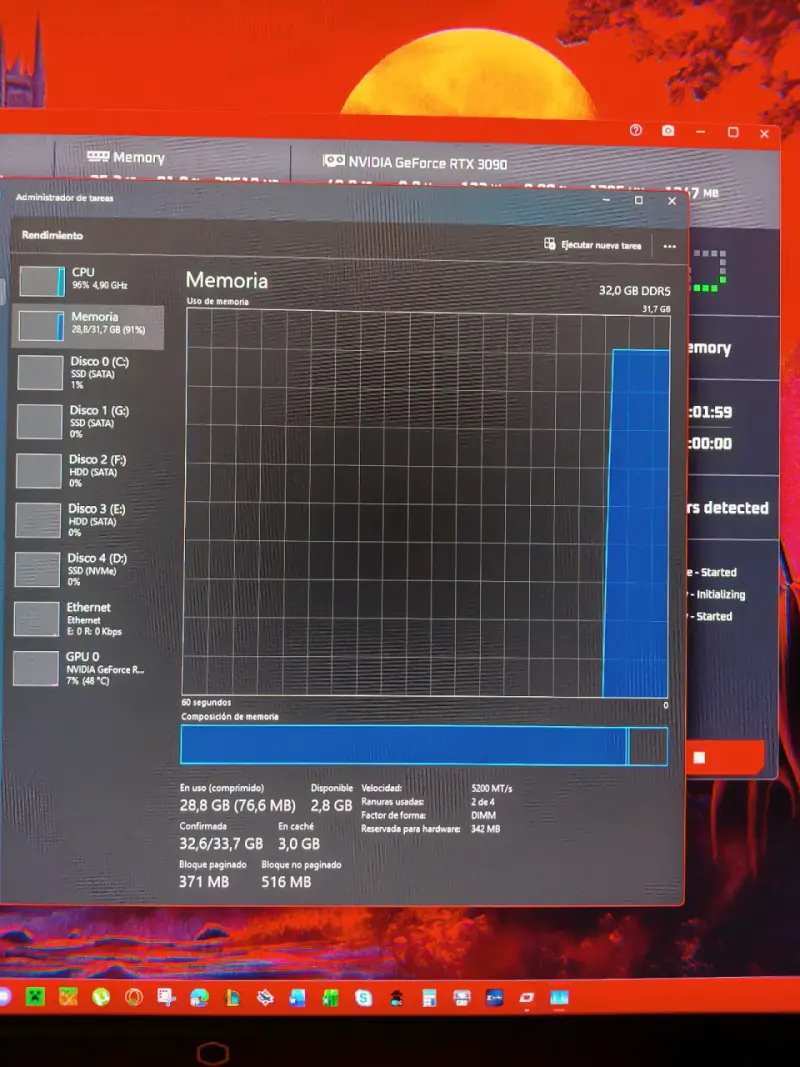Maximize the Administrador de tareas window
This screenshot has height=1067, width=800.
(638, 200)
